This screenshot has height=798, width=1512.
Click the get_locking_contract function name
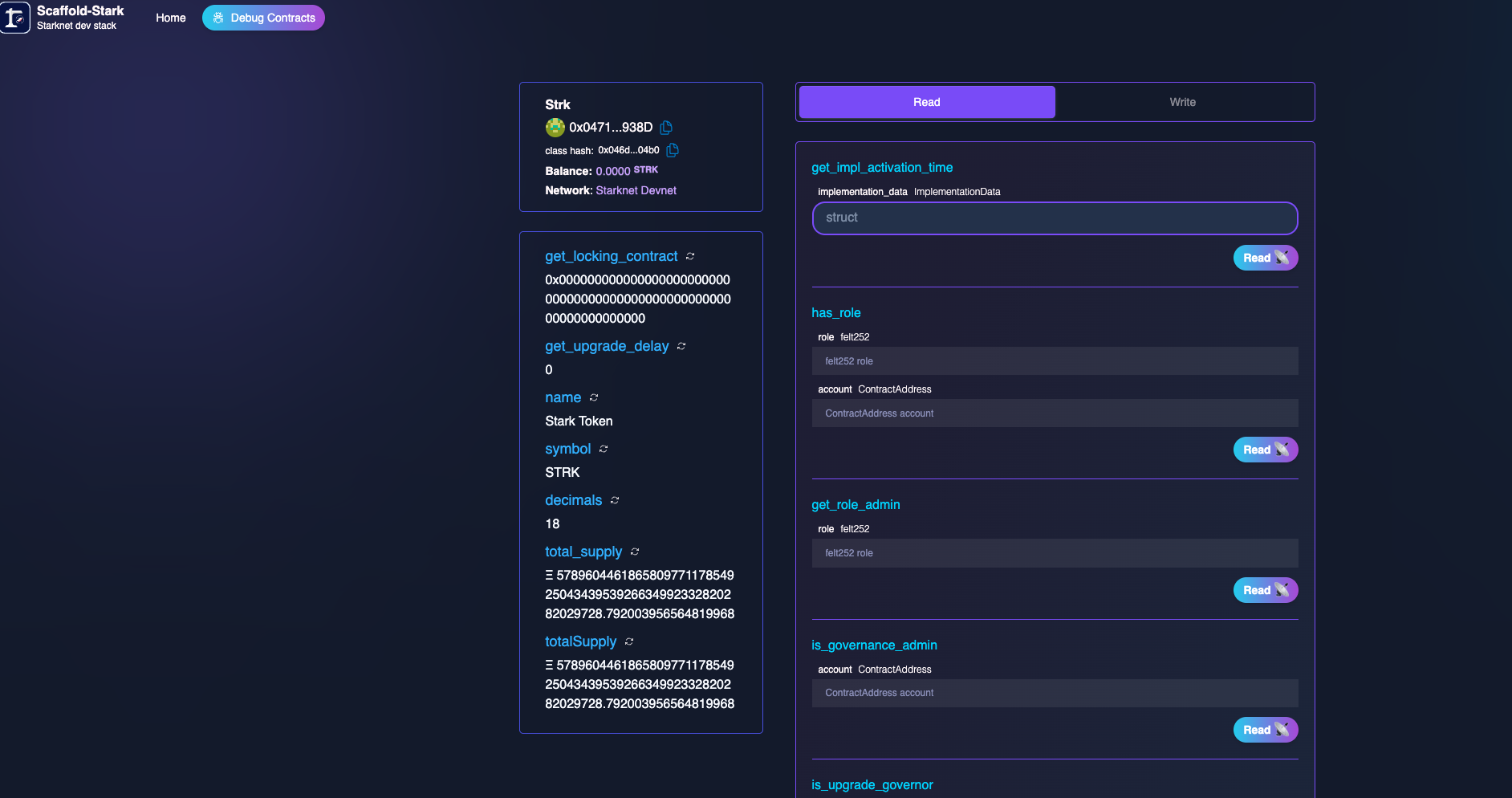click(x=612, y=256)
